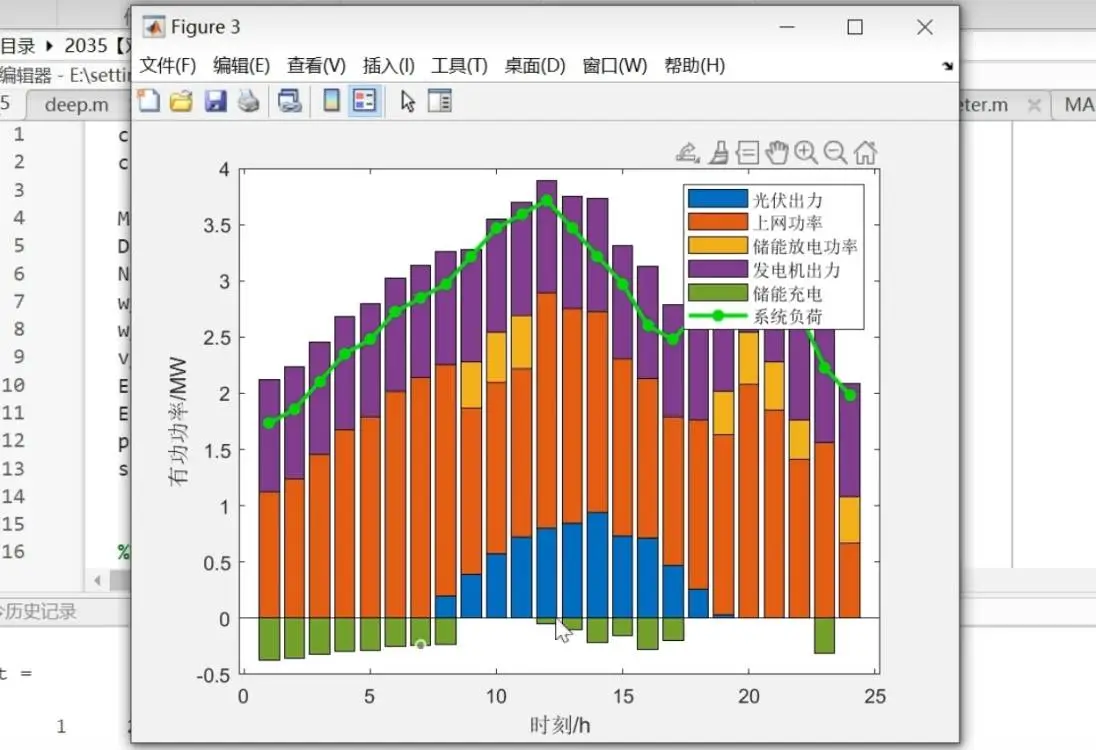
Task: Open the 帮助(H) menu
Action: click(x=694, y=66)
